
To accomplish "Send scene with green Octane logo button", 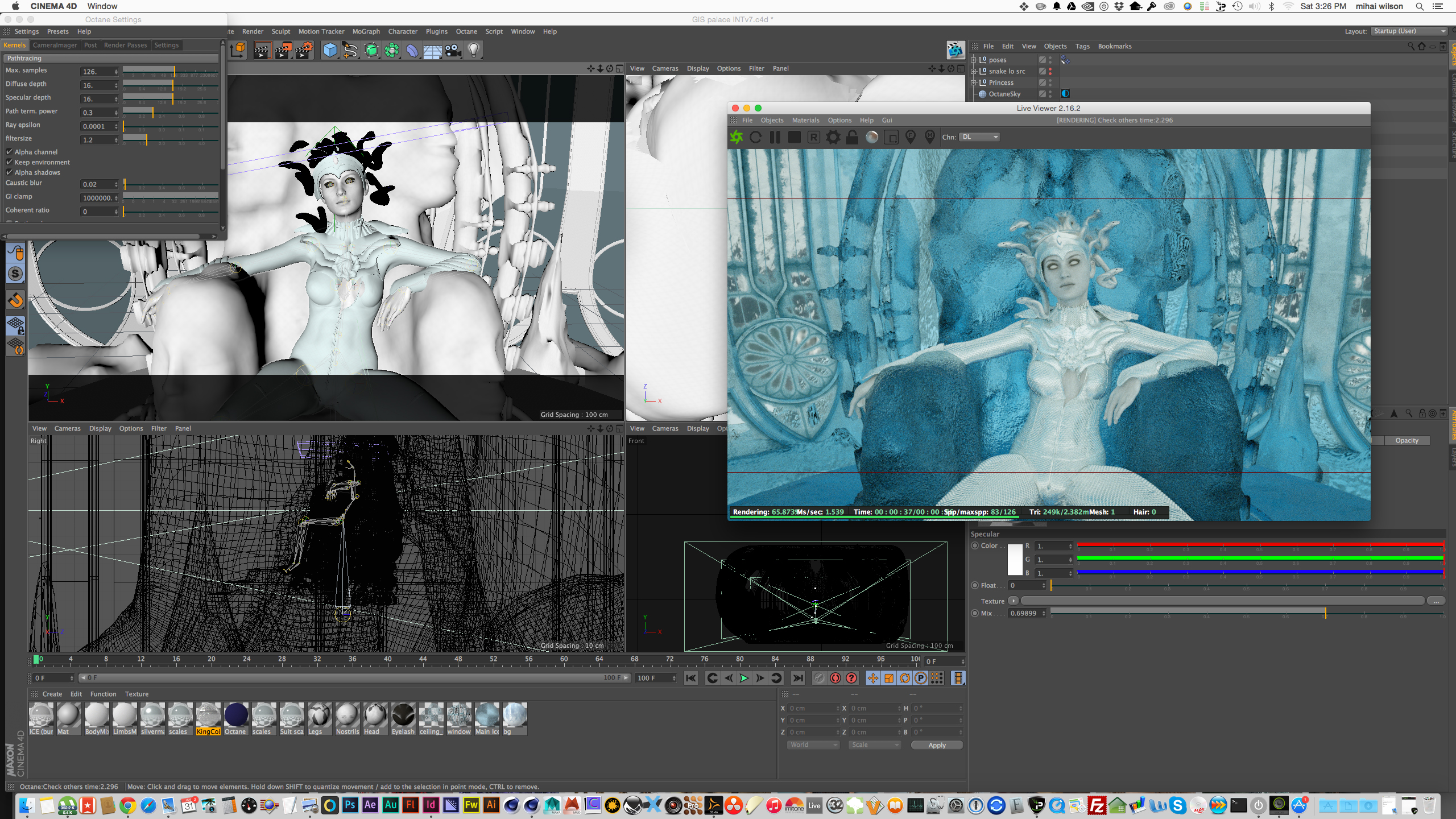I will pos(737,137).
